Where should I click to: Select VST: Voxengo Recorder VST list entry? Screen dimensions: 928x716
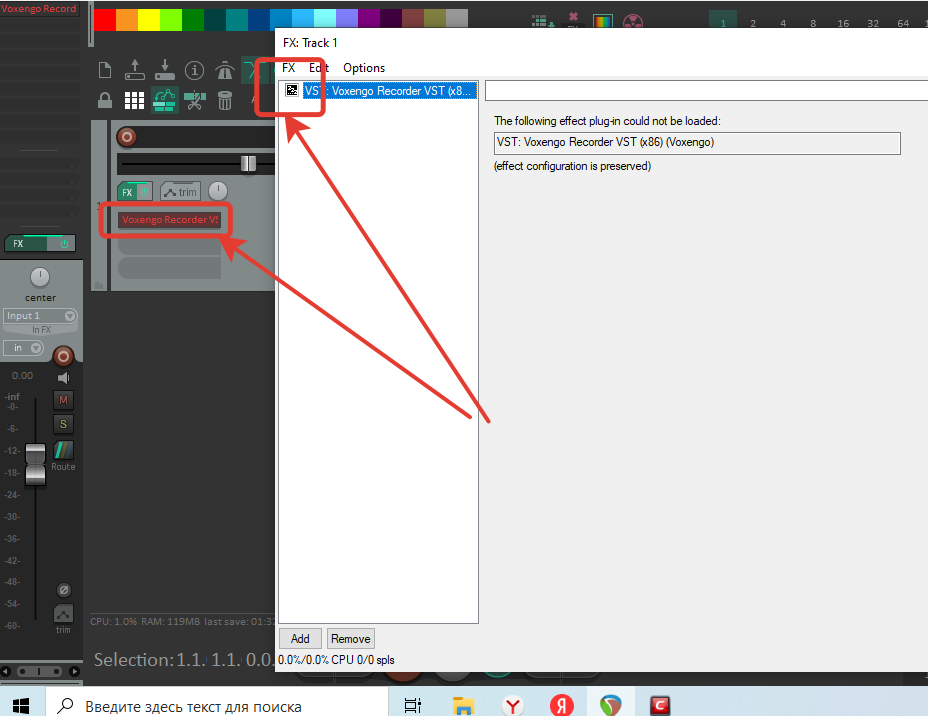390,91
